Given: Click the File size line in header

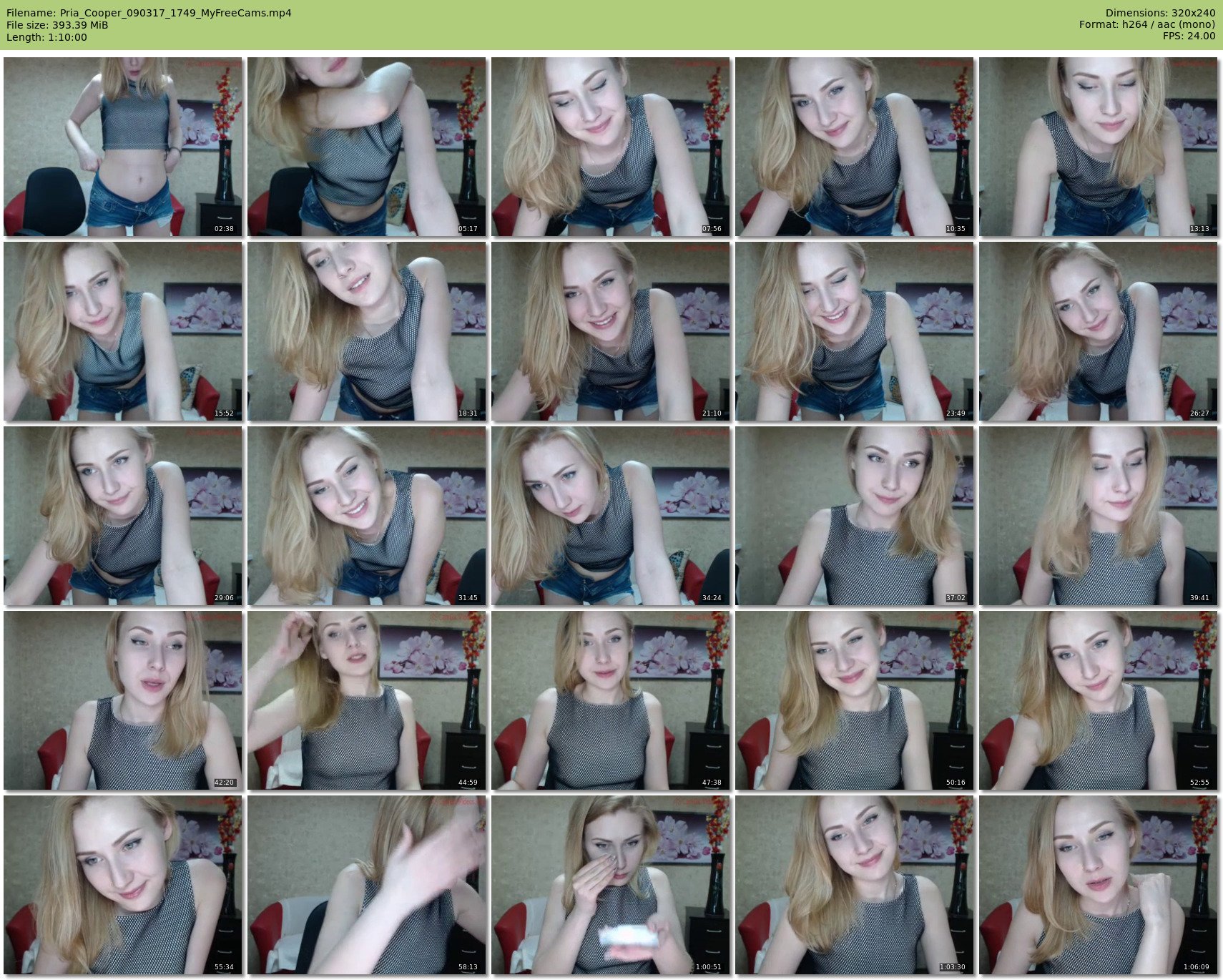Looking at the screenshot, I should pyautogui.click(x=57, y=25).
